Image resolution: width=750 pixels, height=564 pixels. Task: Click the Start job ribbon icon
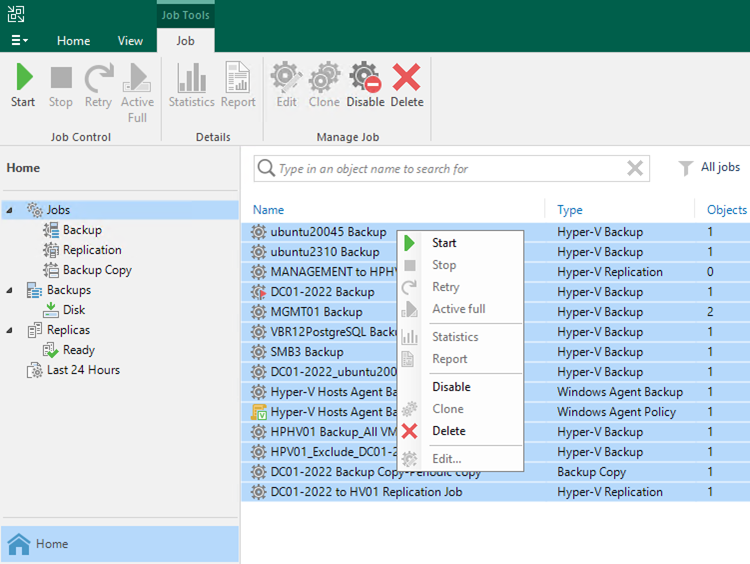[x=23, y=79]
